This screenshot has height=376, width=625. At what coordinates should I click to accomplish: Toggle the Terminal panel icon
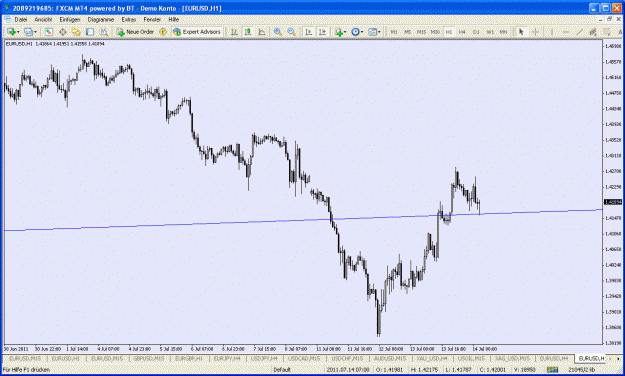coord(90,32)
